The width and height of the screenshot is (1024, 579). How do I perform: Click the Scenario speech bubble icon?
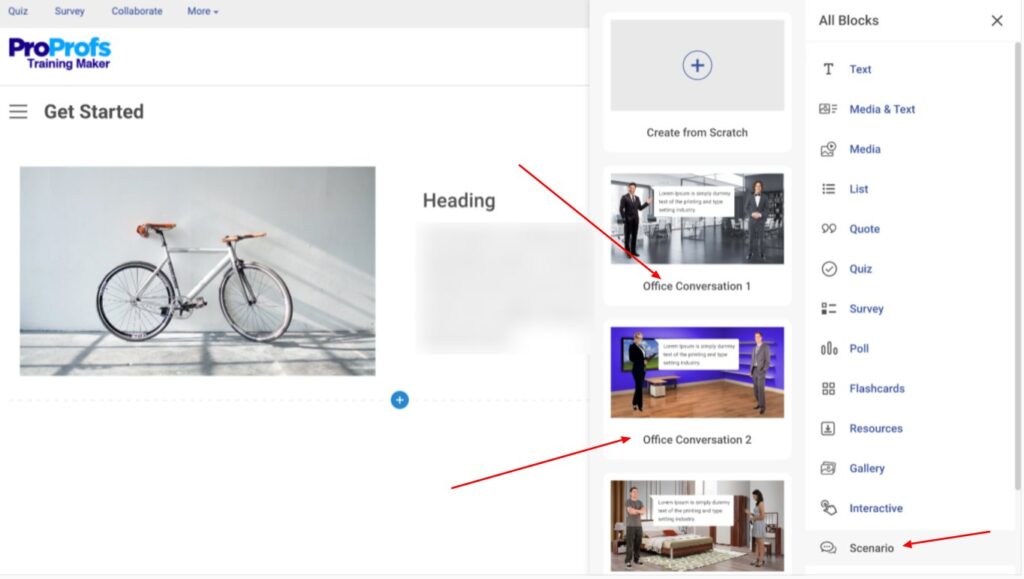click(827, 547)
